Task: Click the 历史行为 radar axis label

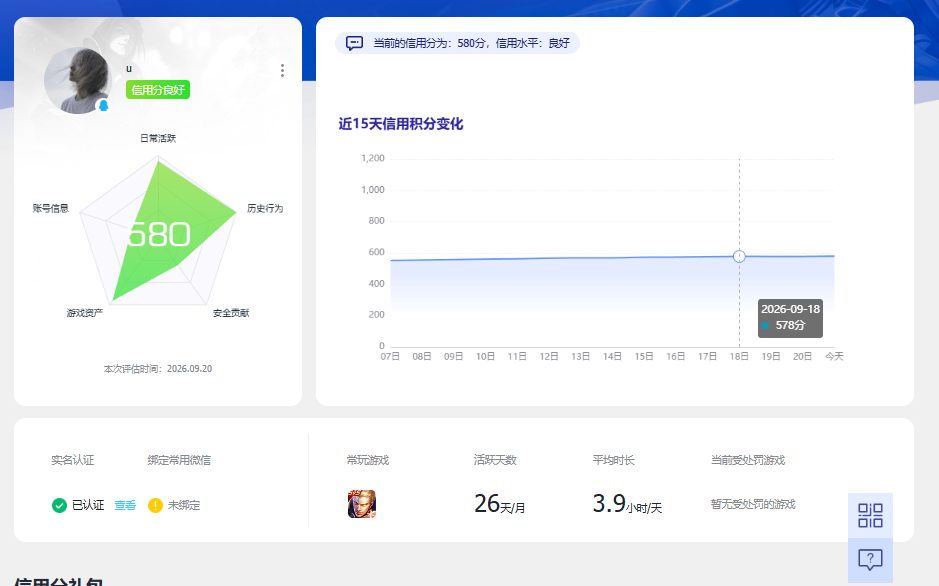Action: click(265, 208)
